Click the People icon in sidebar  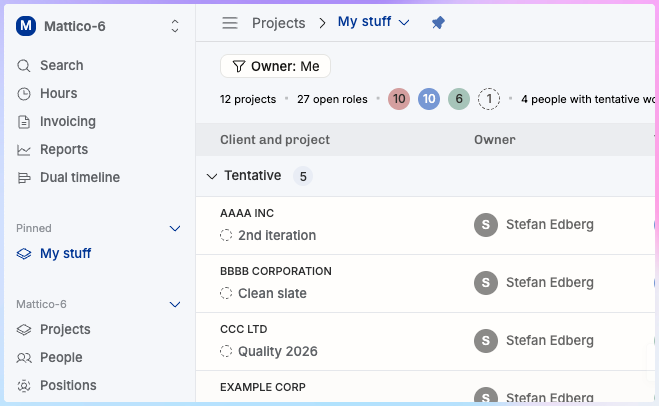click(x=25, y=358)
